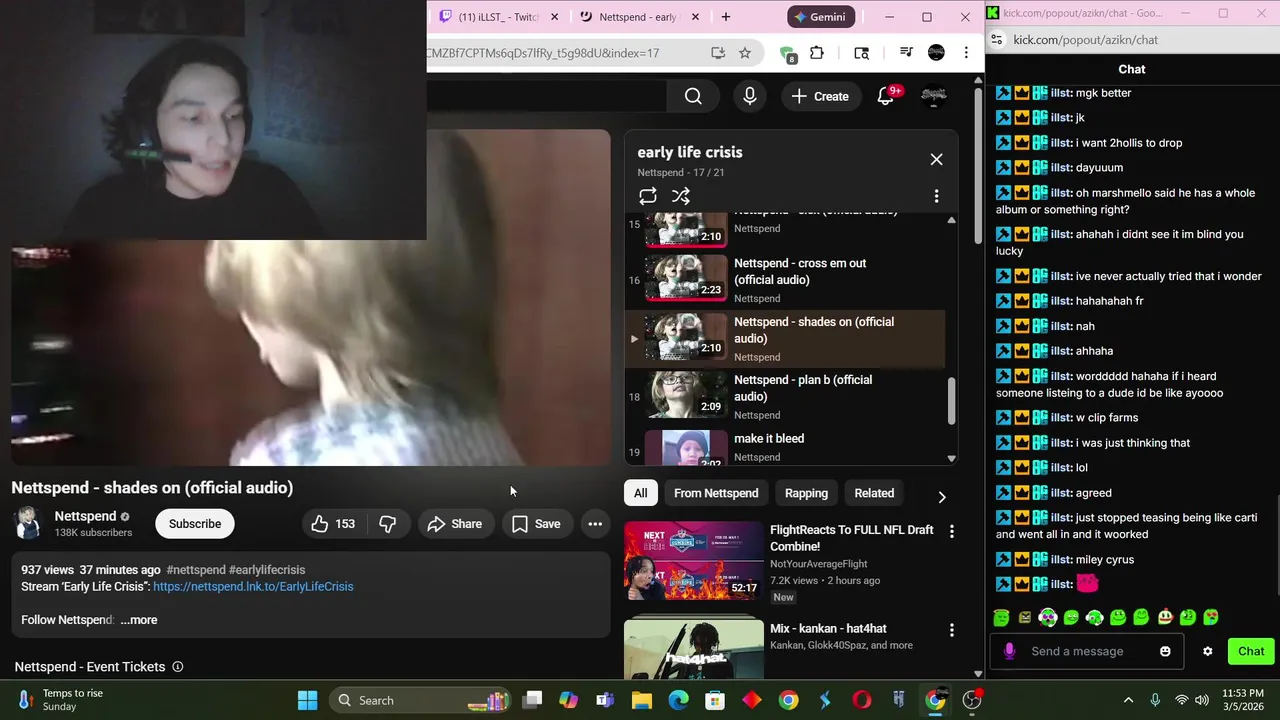Start voice search with microphone icon
Image resolution: width=1280 pixels, height=720 pixels.
750,96
